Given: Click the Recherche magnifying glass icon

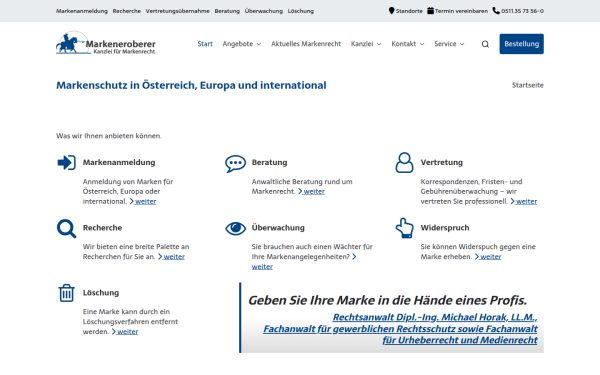Looking at the screenshot, I should [67, 228].
